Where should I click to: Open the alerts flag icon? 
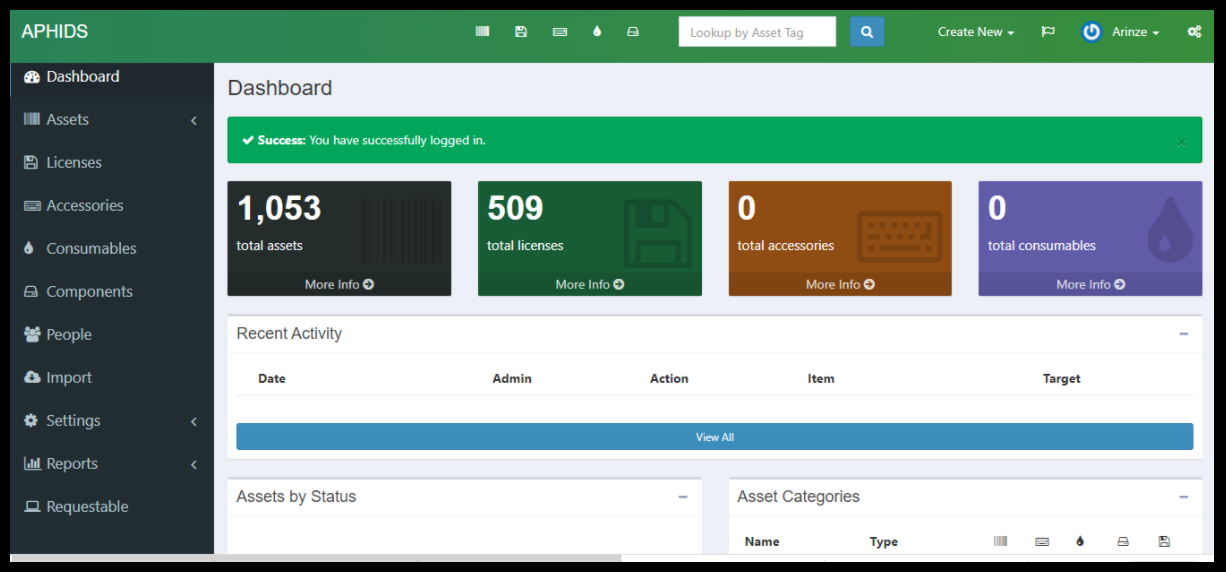(1048, 32)
